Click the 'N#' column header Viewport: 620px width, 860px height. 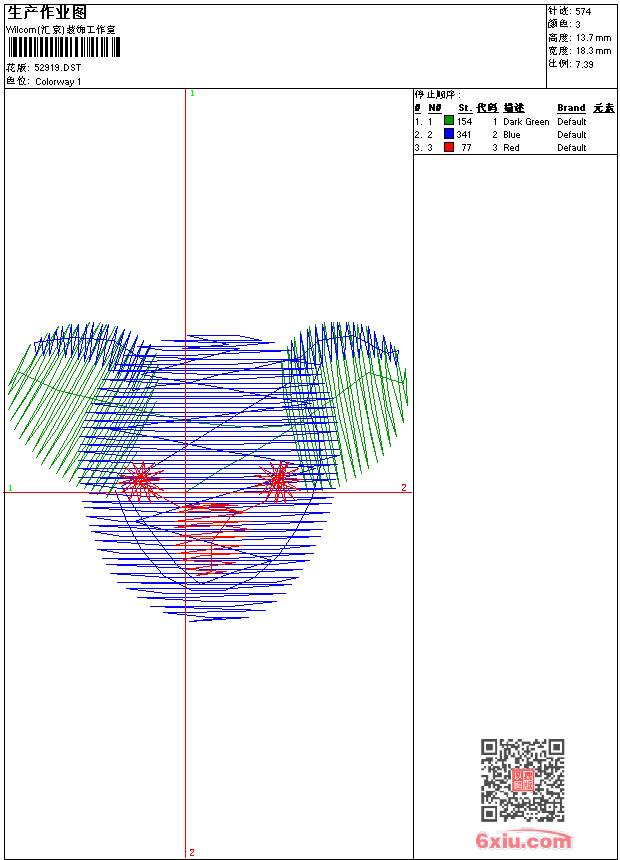coord(435,108)
